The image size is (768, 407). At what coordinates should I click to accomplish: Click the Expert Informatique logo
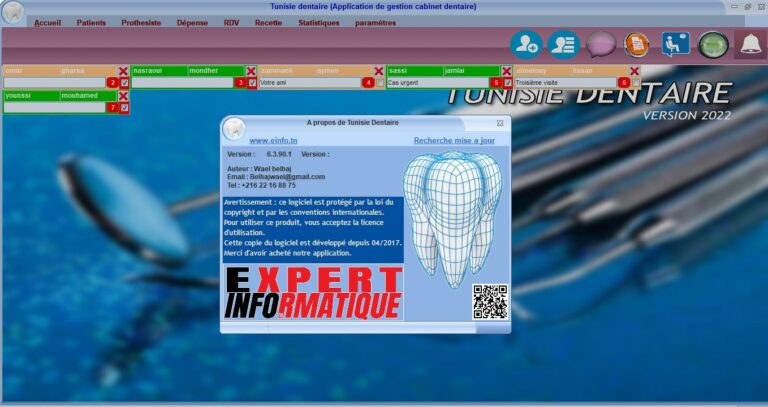pyautogui.click(x=313, y=293)
